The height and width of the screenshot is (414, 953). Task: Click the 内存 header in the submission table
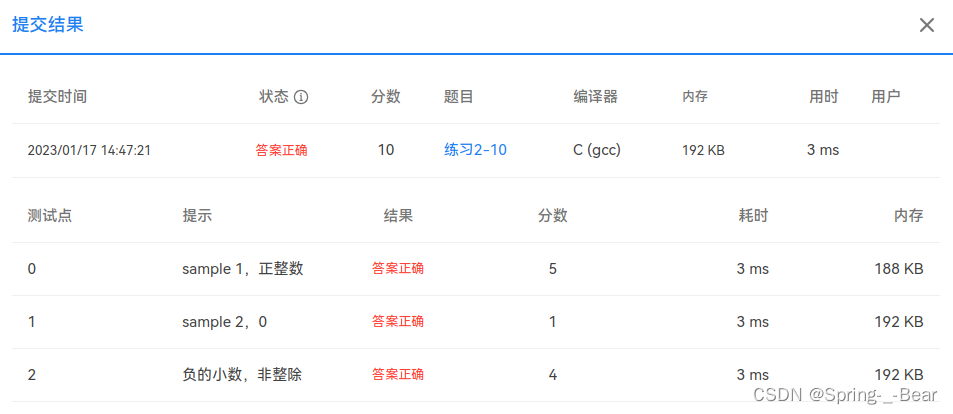[x=695, y=97]
